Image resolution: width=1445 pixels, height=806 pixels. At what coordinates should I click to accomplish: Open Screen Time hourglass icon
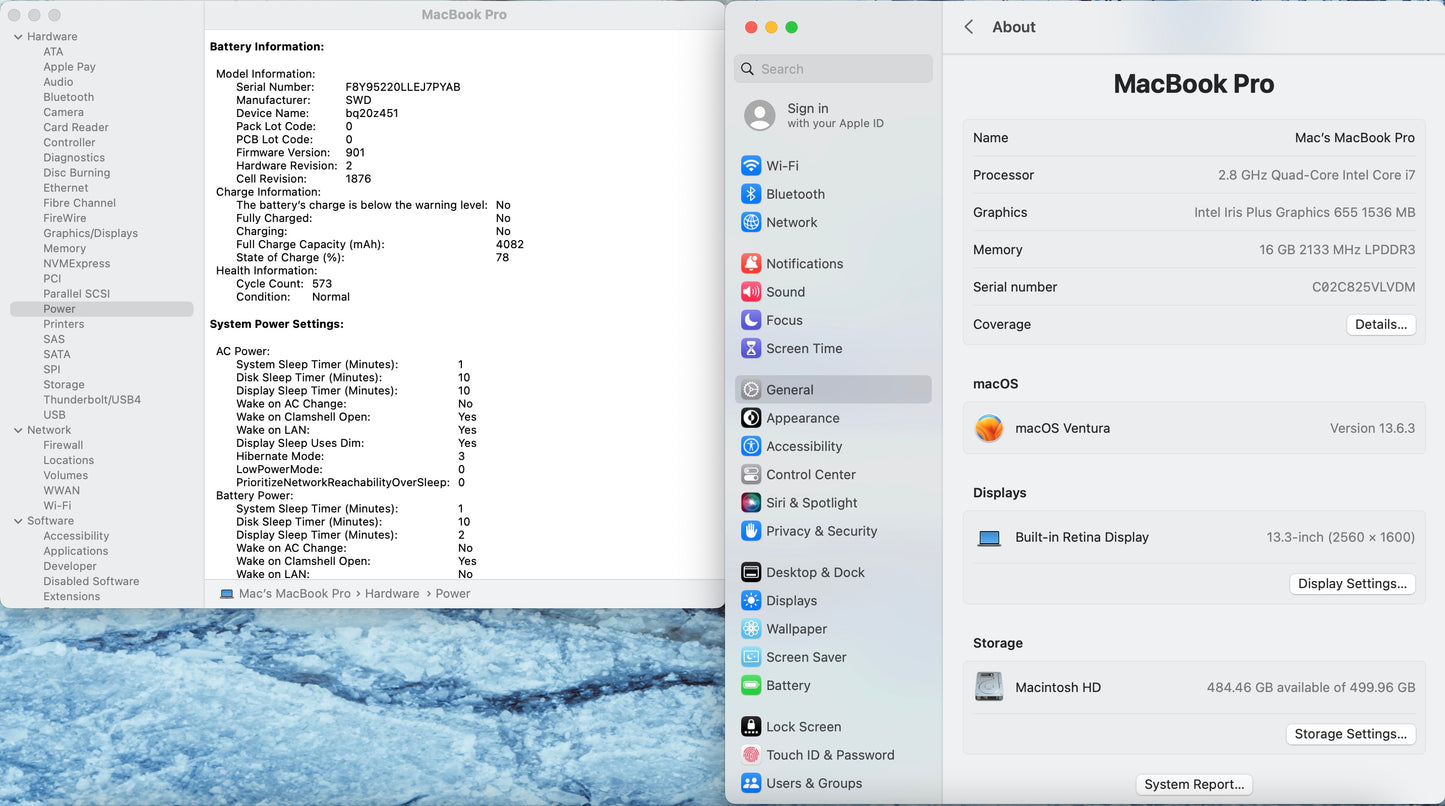coord(751,348)
